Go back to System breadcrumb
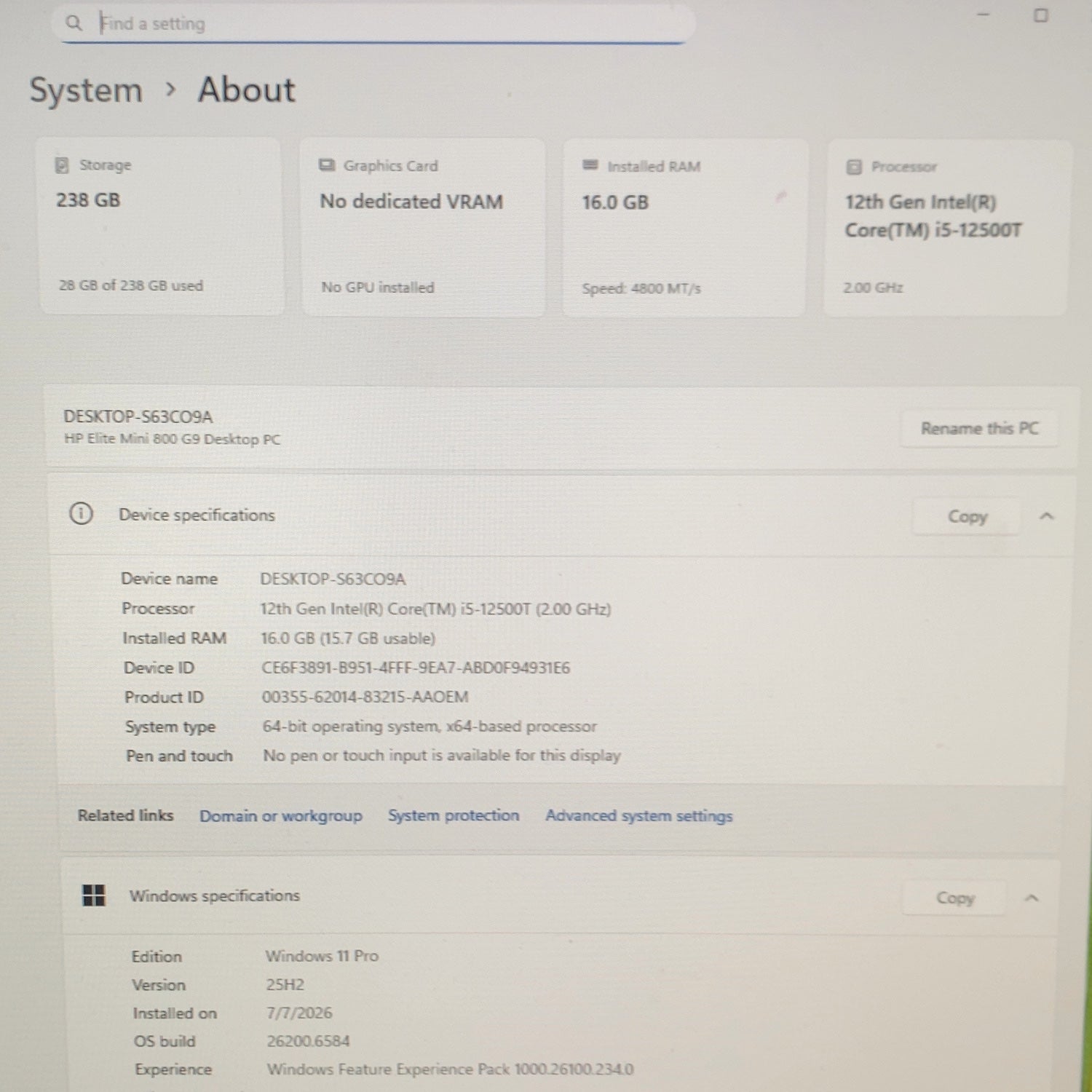The height and width of the screenshot is (1092, 1092). (86, 91)
